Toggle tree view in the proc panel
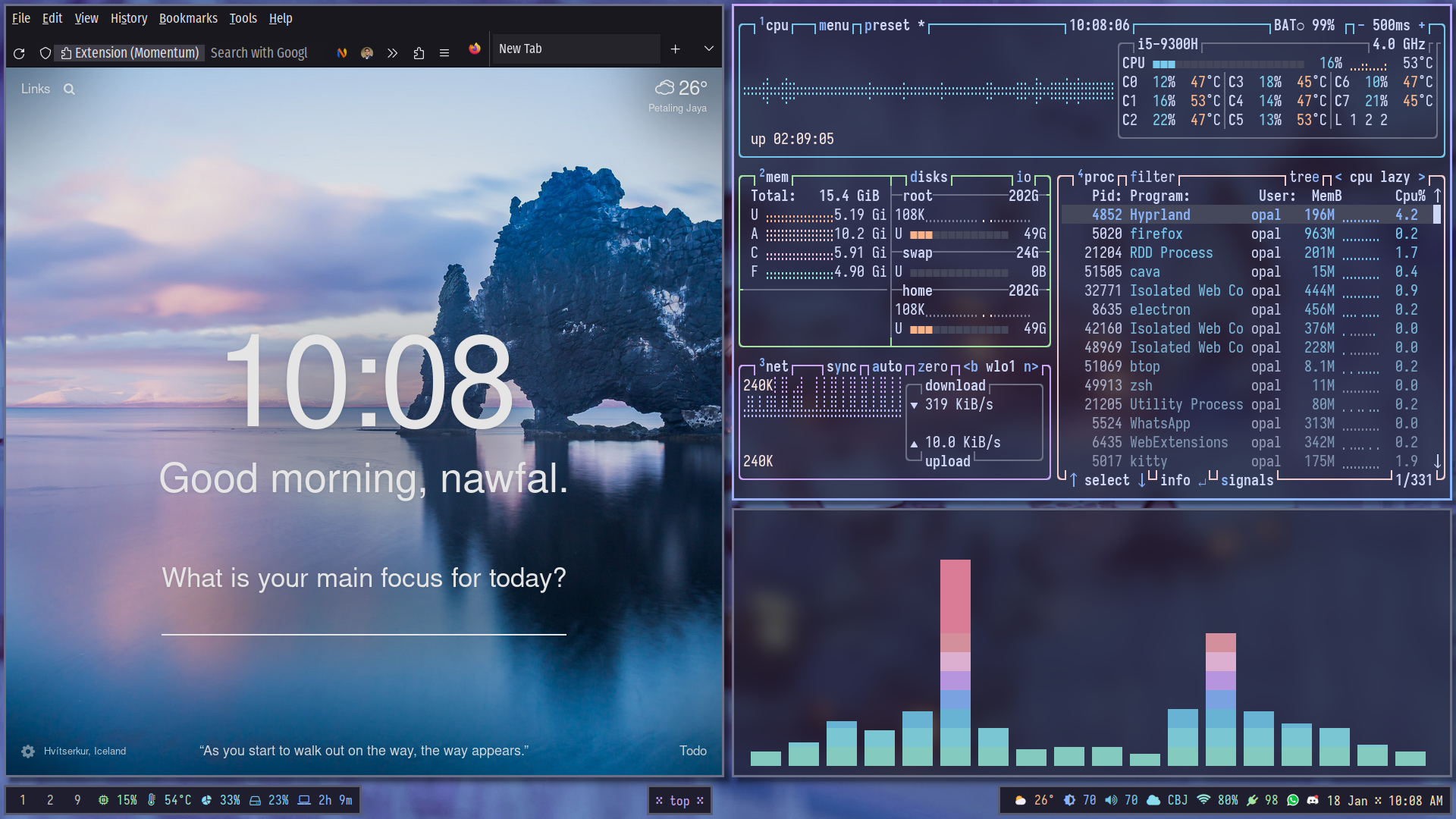Screen dimensions: 1456x819 coord(1304,177)
